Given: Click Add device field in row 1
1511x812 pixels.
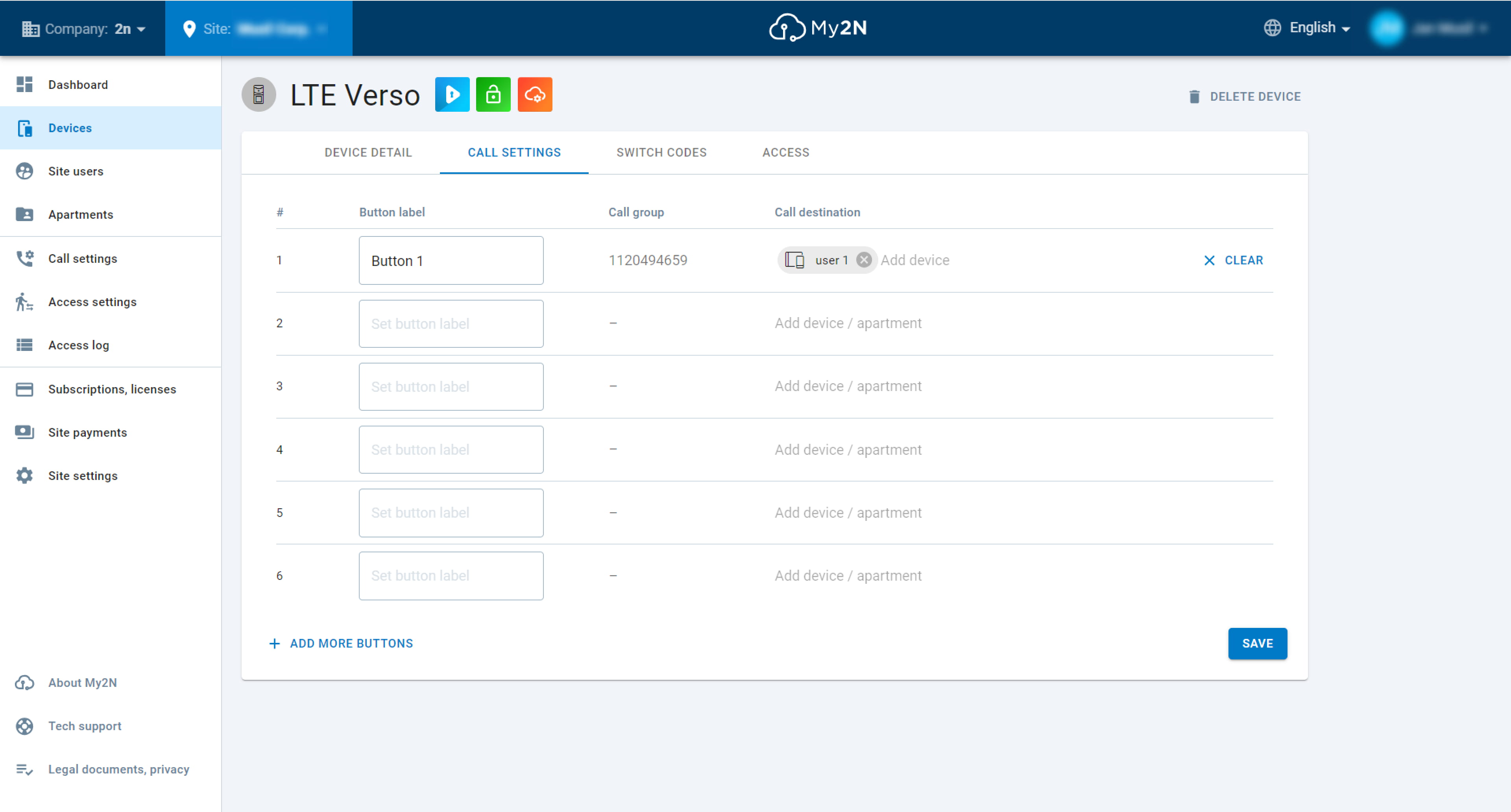Looking at the screenshot, I should (914, 260).
